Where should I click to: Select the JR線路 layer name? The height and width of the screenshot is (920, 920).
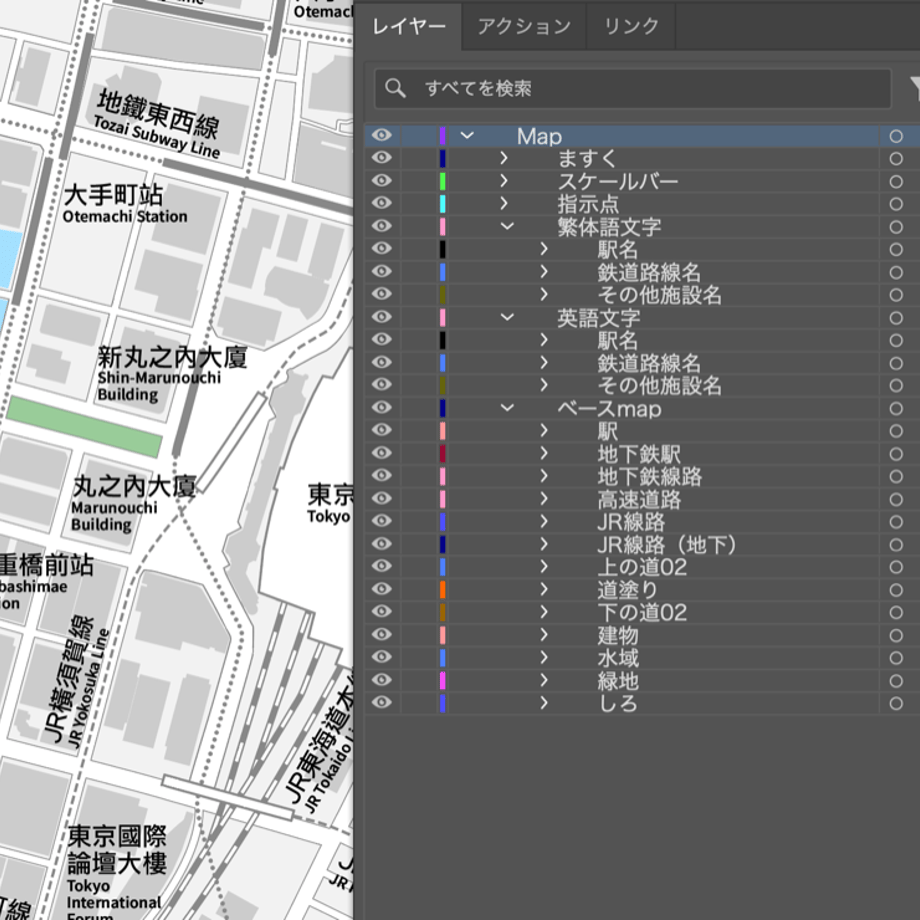631,522
